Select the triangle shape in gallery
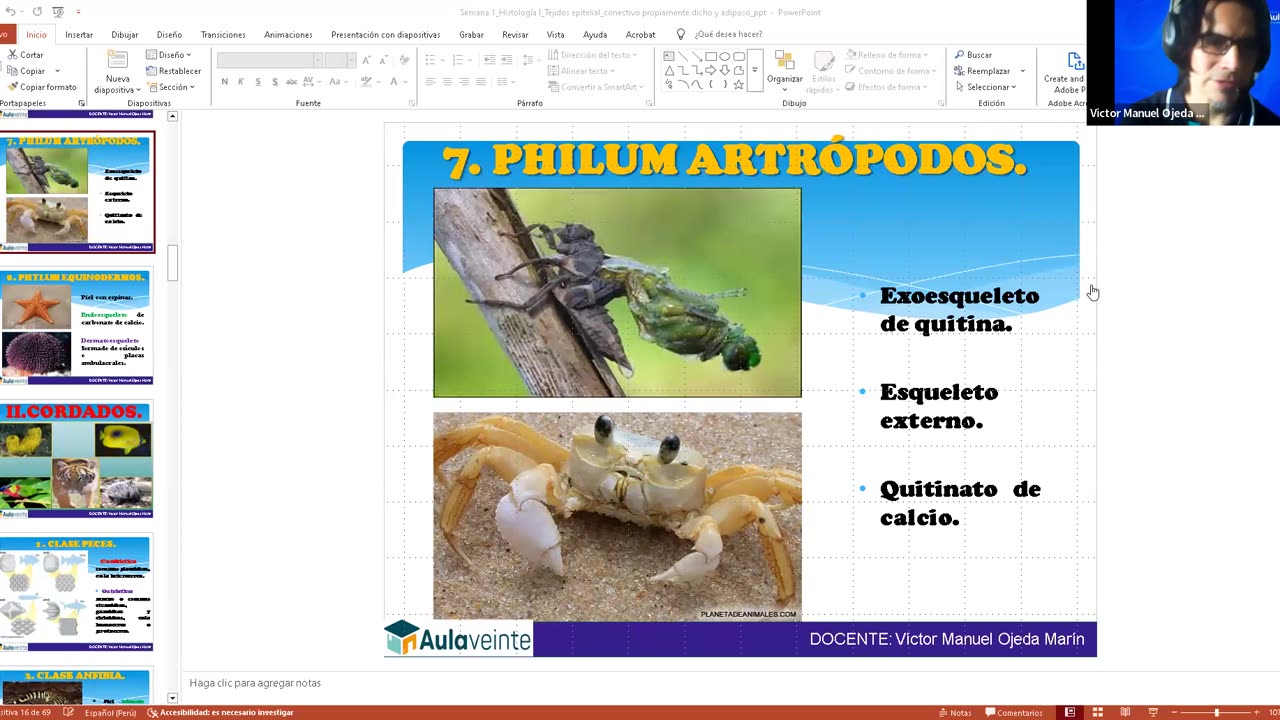The image size is (1280, 720). tap(669, 71)
